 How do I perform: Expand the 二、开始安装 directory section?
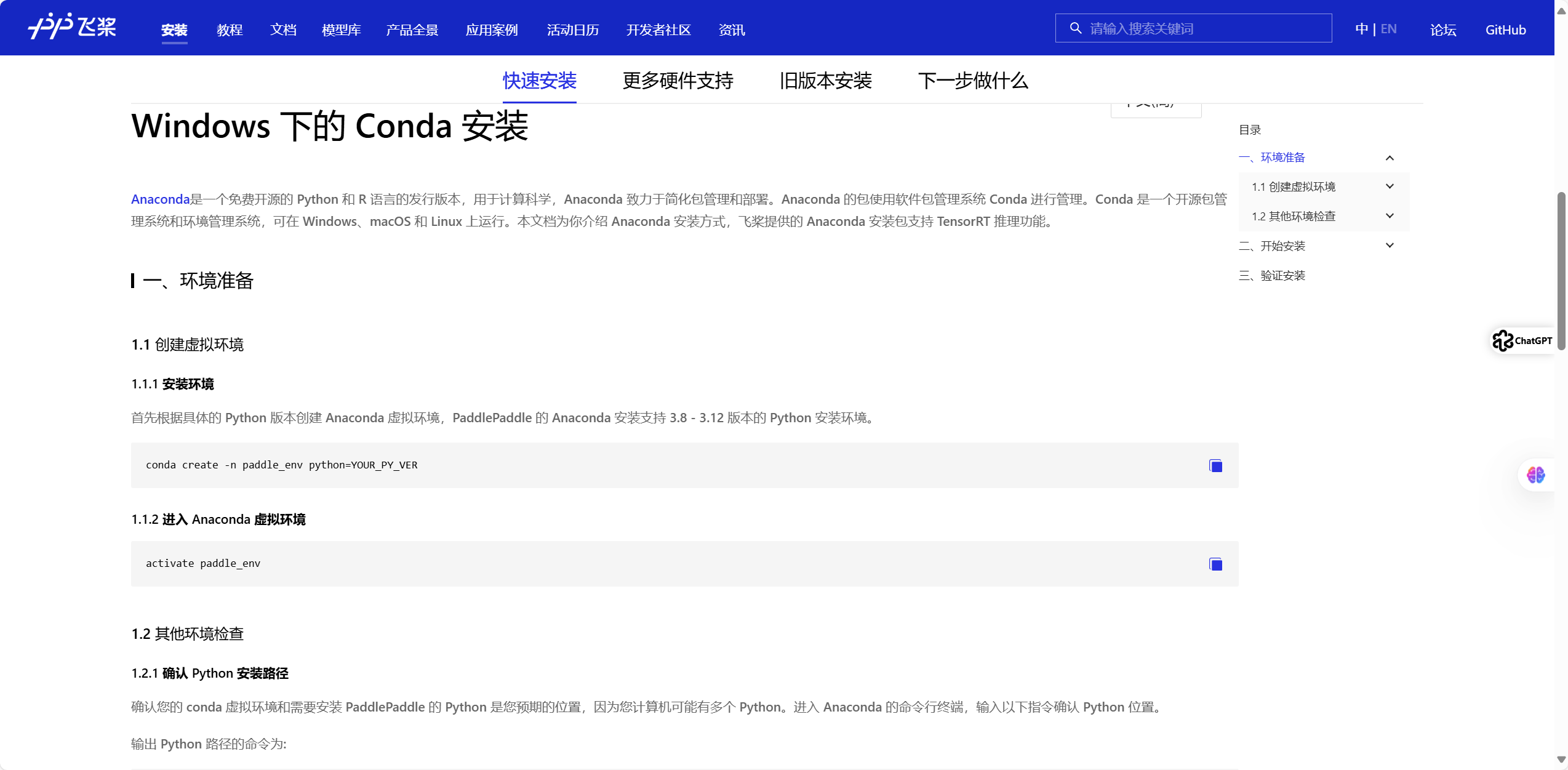pyautogui.click(x=1390, y=246)
